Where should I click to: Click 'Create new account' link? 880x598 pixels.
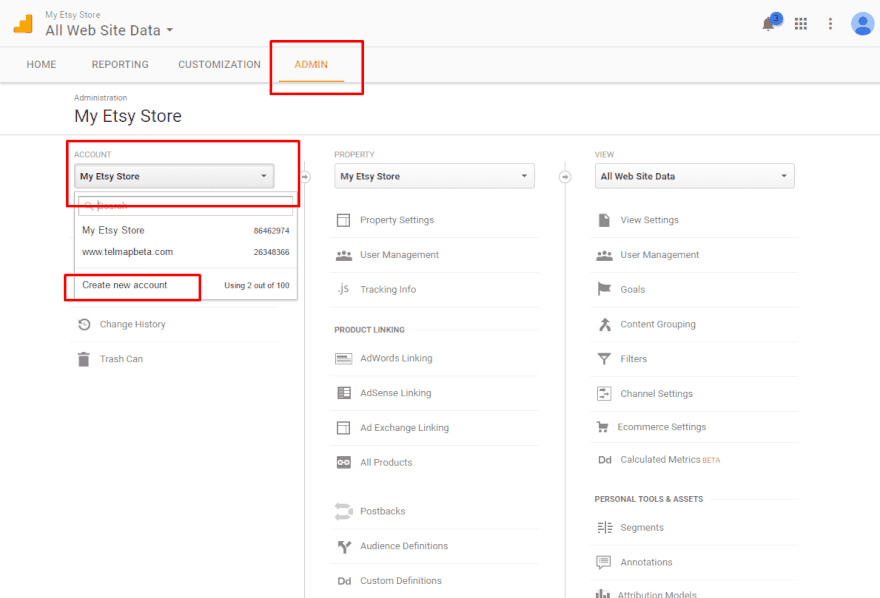125,285
